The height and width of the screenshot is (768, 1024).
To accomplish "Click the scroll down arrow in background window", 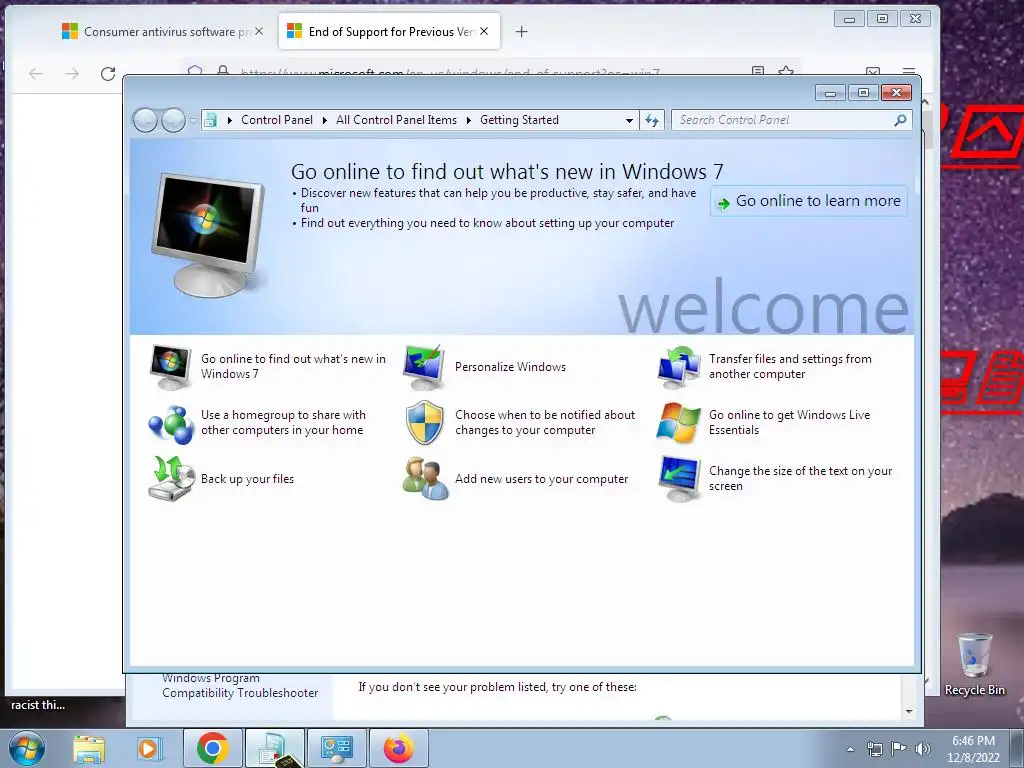I will point(910,712).
